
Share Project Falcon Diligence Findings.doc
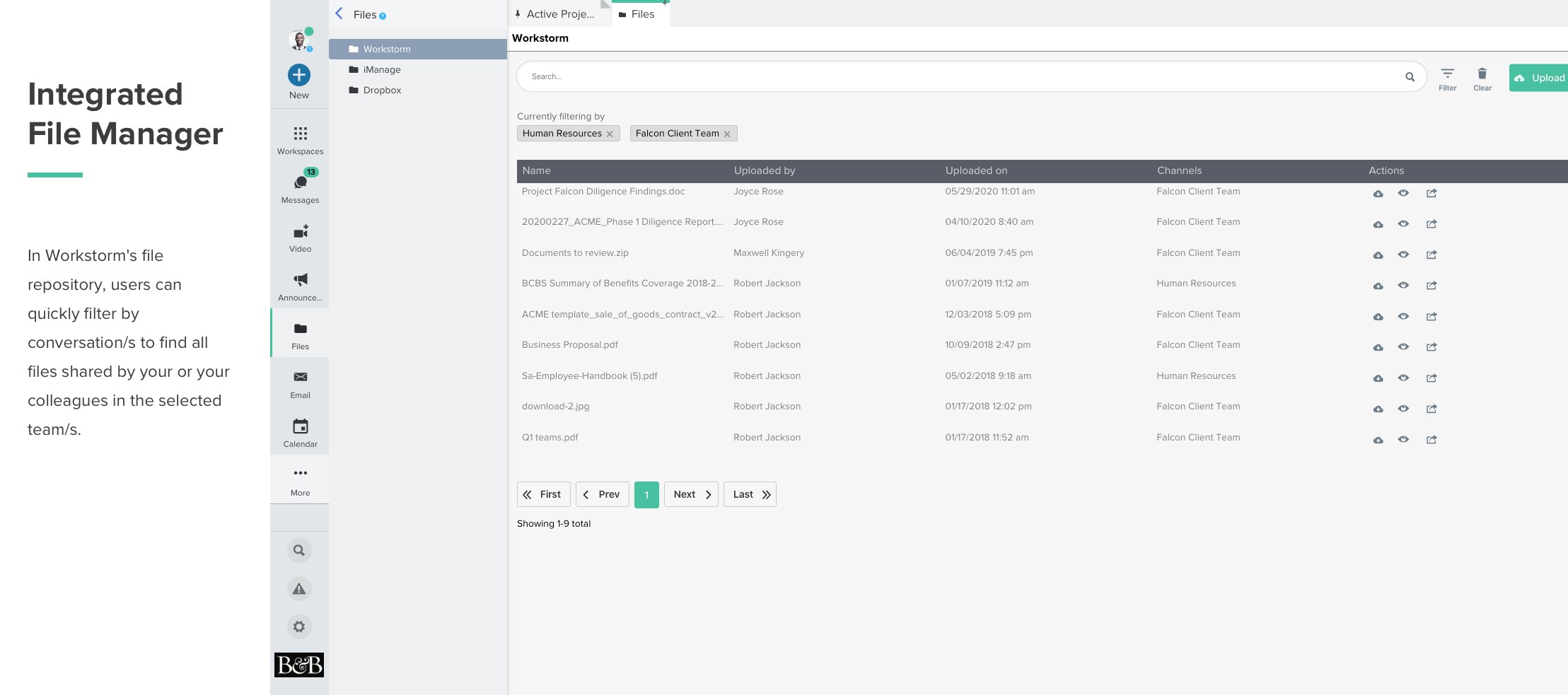[x=1431, y=193]
